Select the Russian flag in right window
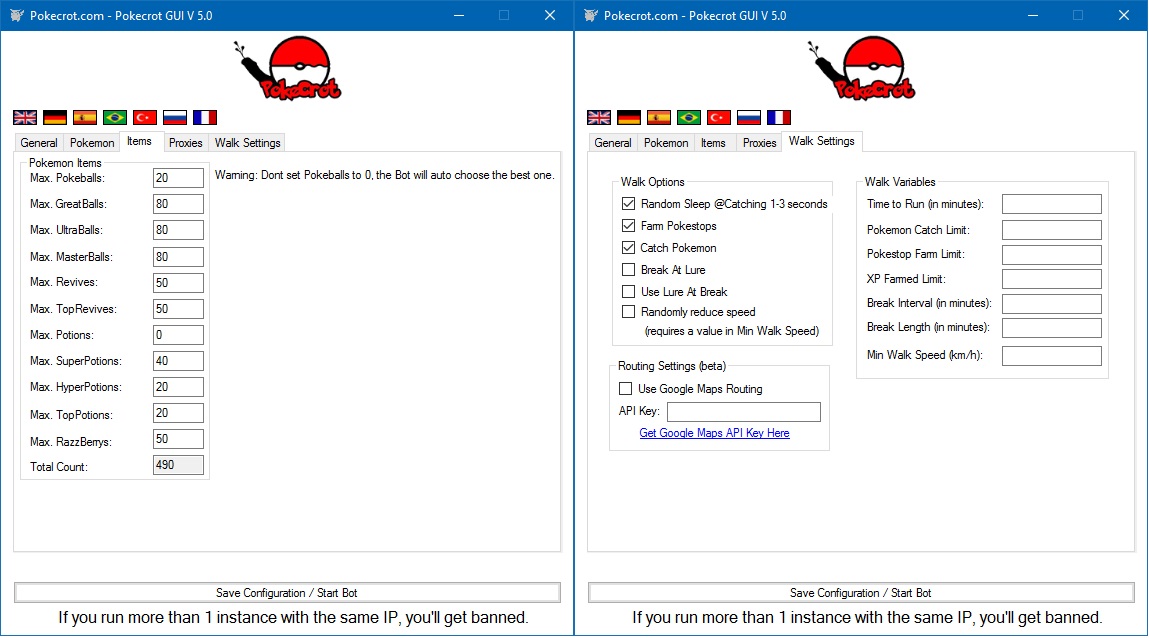The image size is (1149, 638). point(749,117)
